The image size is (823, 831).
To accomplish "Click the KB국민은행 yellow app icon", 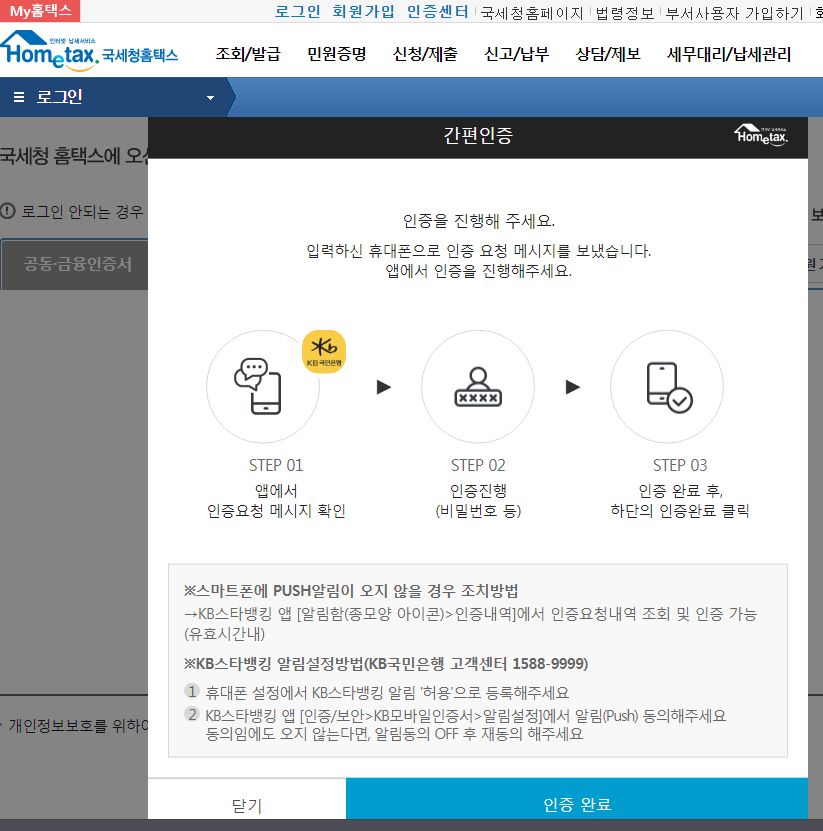I will tap(324, 352).
